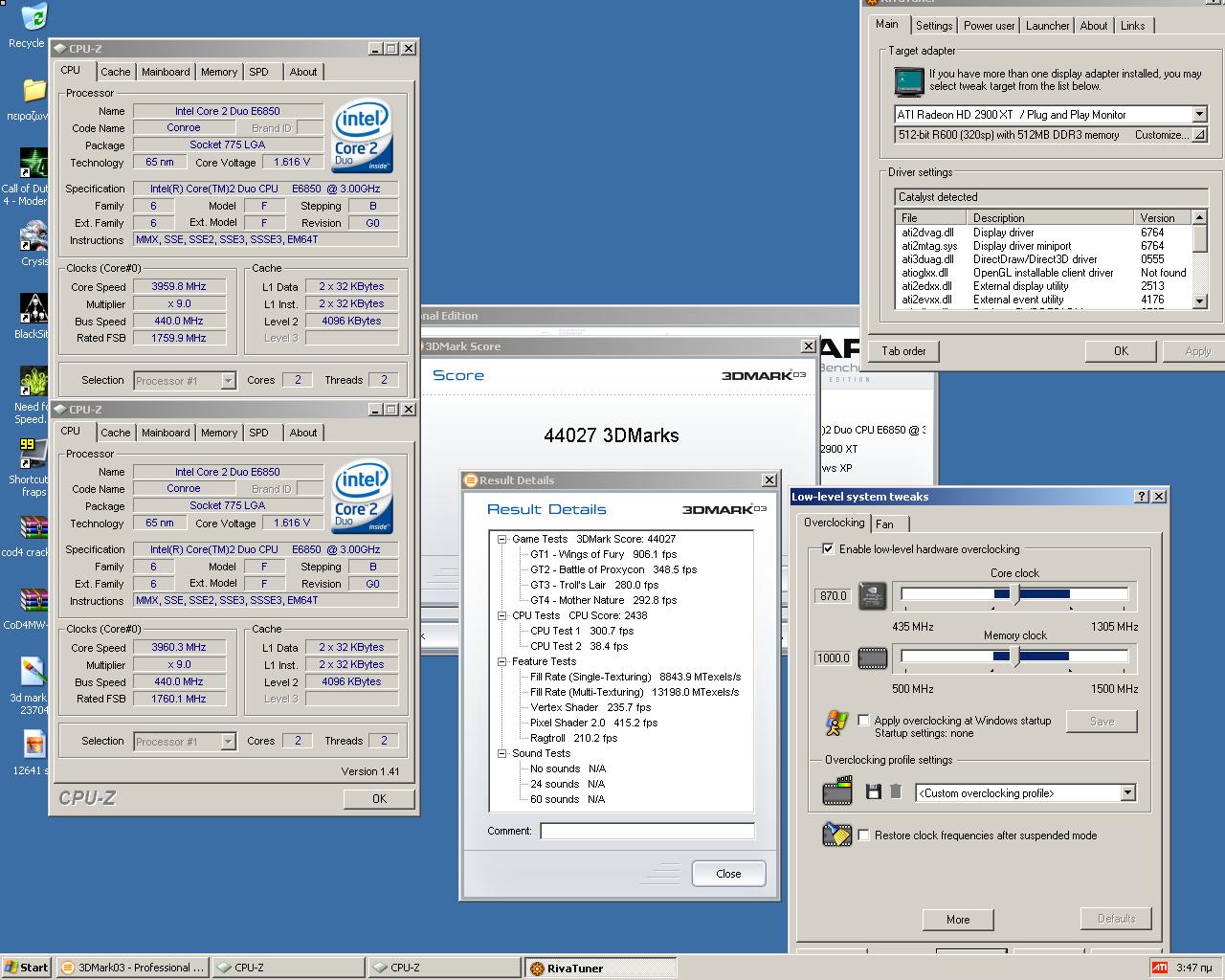
Task: Open the 12641 image file icon
Action: [33, 746]
